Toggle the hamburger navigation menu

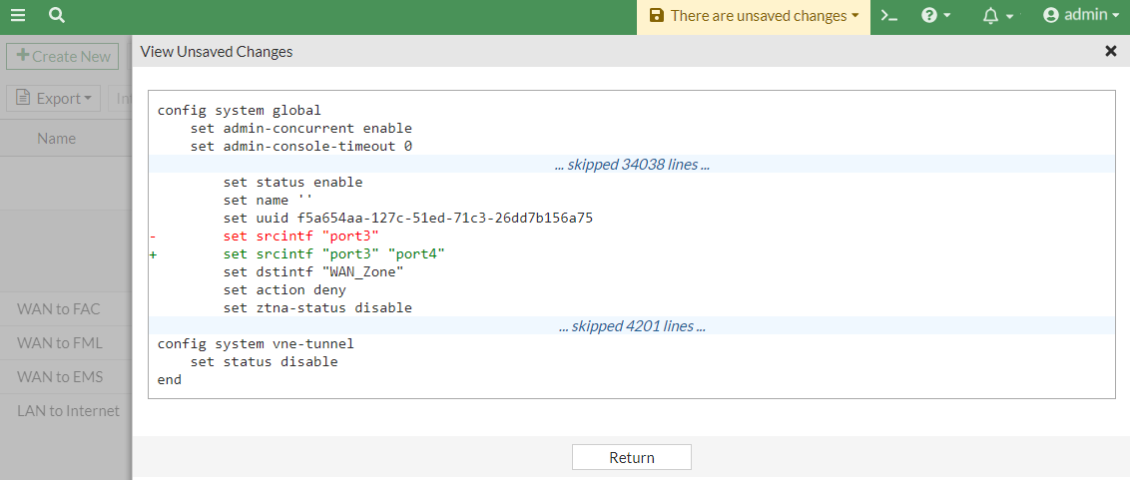point(18,16)
